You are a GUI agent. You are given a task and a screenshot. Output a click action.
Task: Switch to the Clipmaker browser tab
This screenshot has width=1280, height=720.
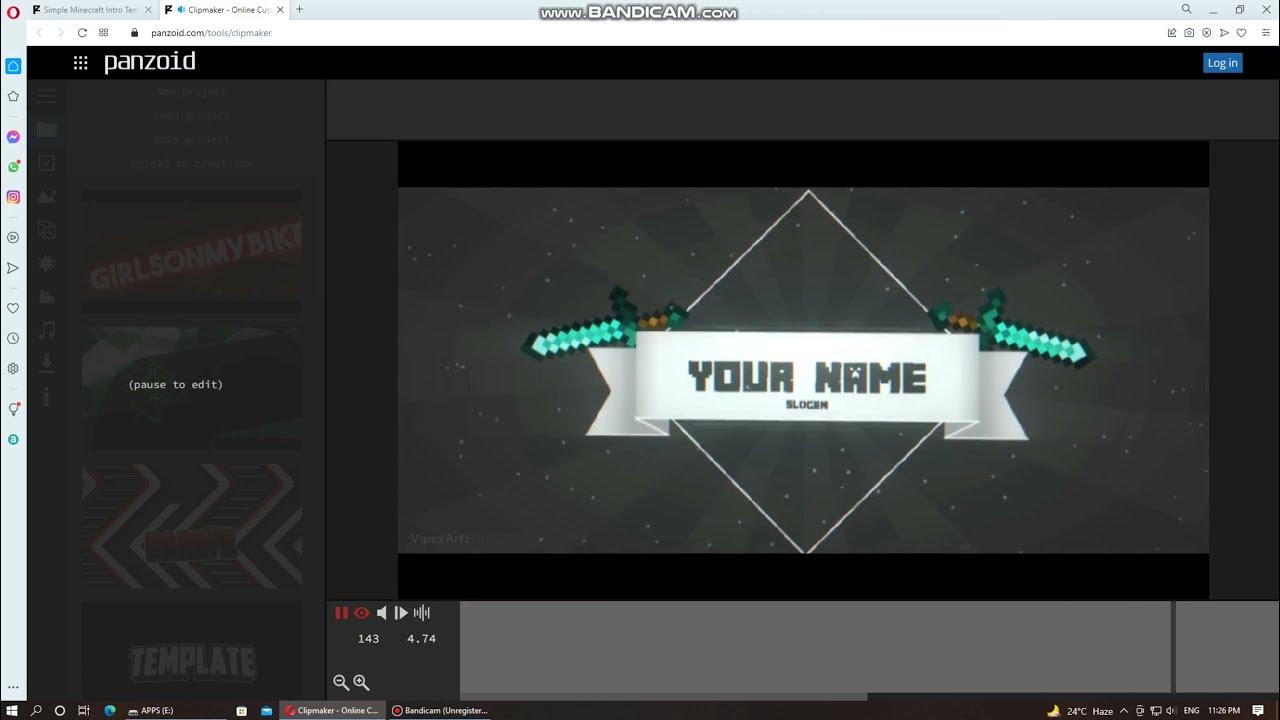pyautogui.click(x=224, y=10)
